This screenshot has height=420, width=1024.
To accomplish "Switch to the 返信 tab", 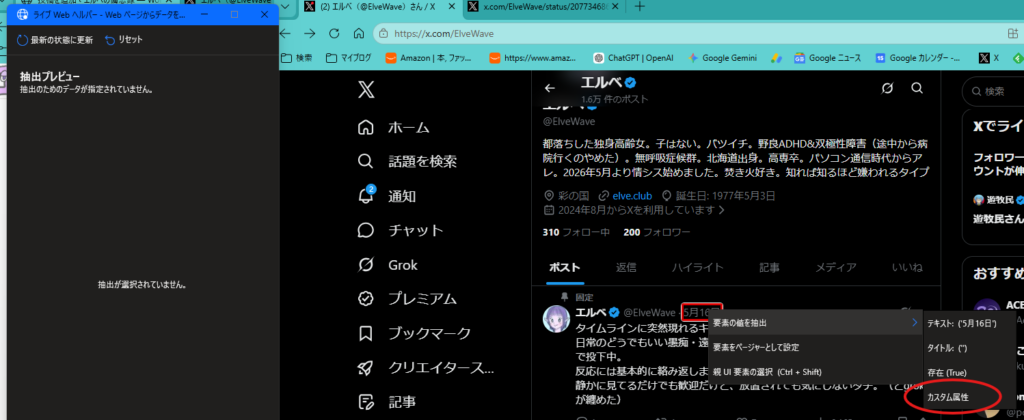I will tap(626, 267).
